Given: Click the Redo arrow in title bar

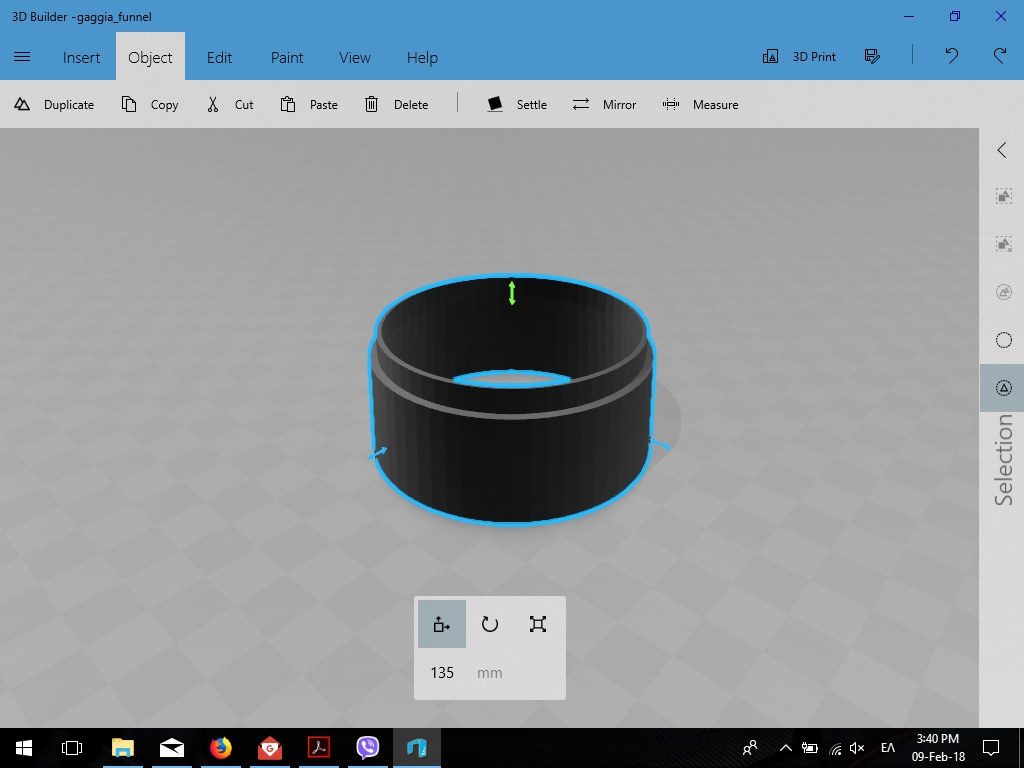Looking at the screenshot, I should point(999,57).
